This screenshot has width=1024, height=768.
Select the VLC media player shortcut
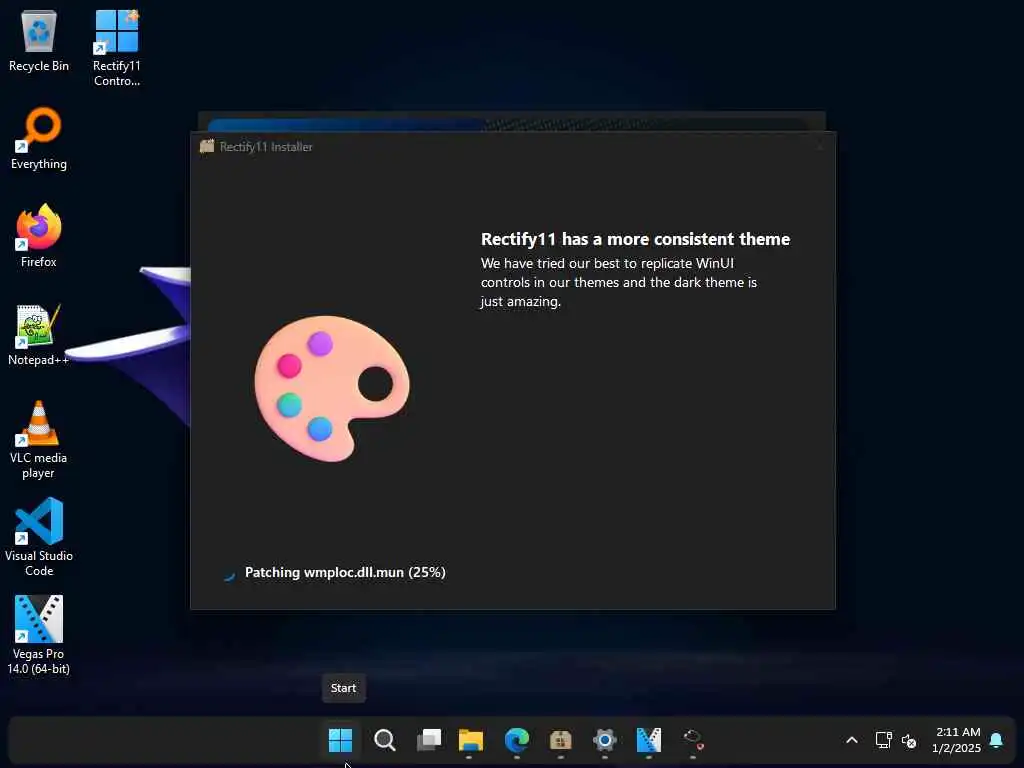coord(39,440)
